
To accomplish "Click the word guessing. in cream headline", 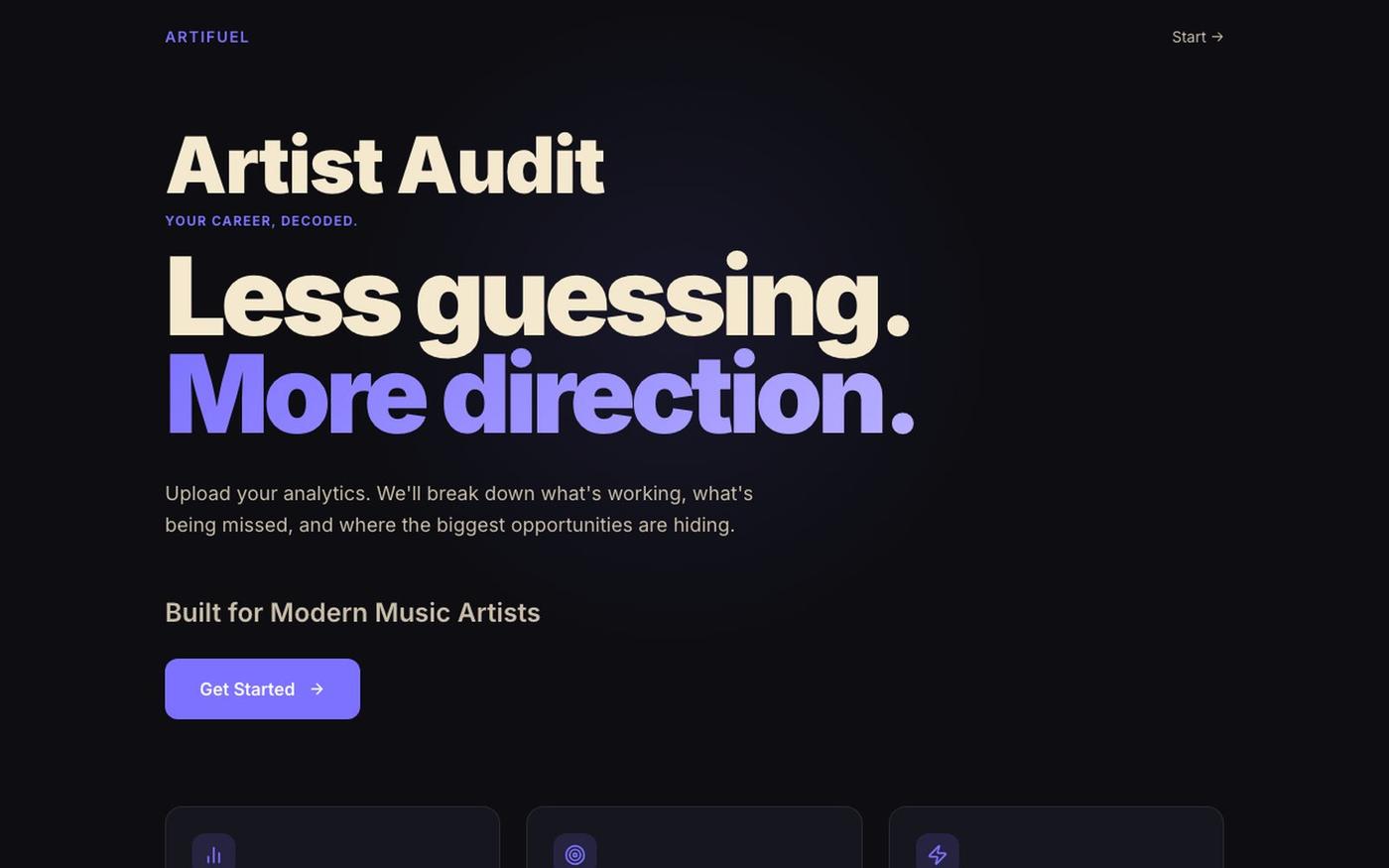I will (663, 305).
